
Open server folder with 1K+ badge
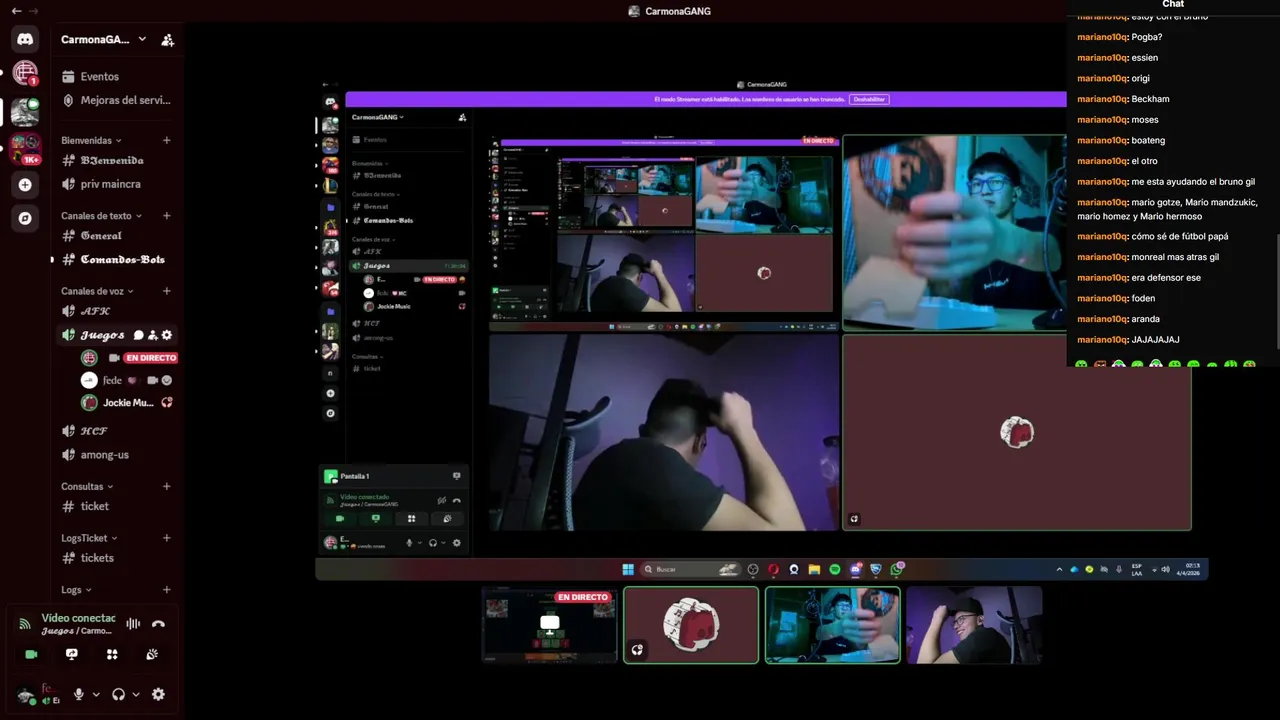(25, 148)
